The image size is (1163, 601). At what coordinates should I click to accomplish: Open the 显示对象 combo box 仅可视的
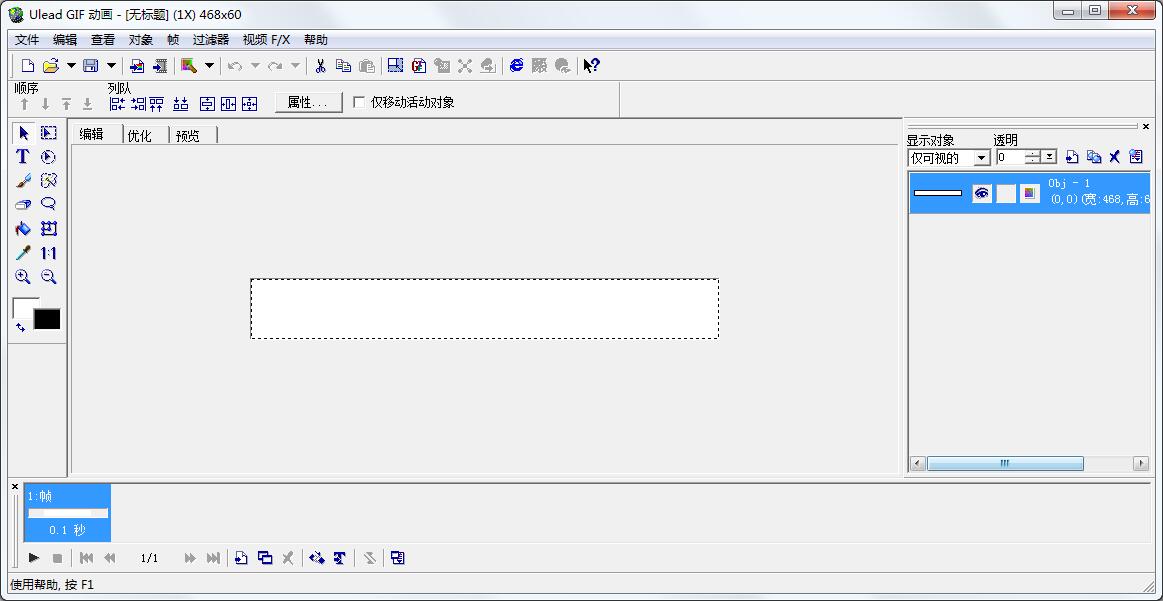(x=949, y=157)
